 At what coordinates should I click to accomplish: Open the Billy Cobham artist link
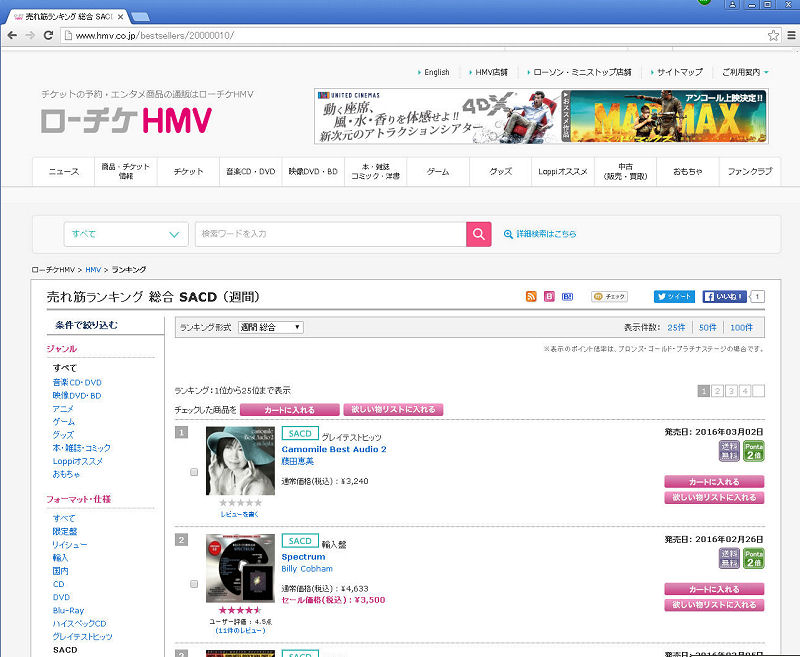307,569
